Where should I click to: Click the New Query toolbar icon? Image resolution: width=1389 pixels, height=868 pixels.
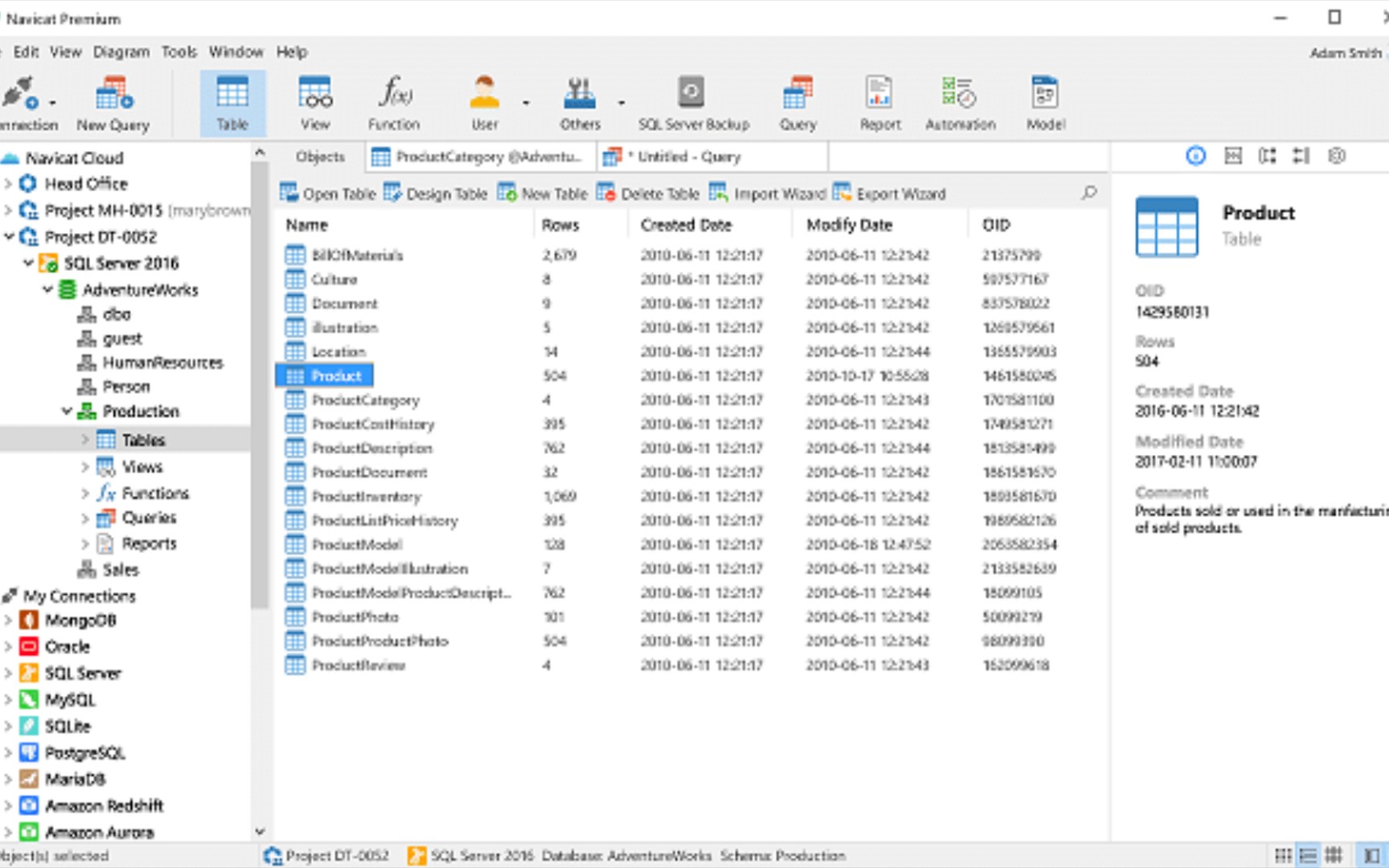(113, 103)
